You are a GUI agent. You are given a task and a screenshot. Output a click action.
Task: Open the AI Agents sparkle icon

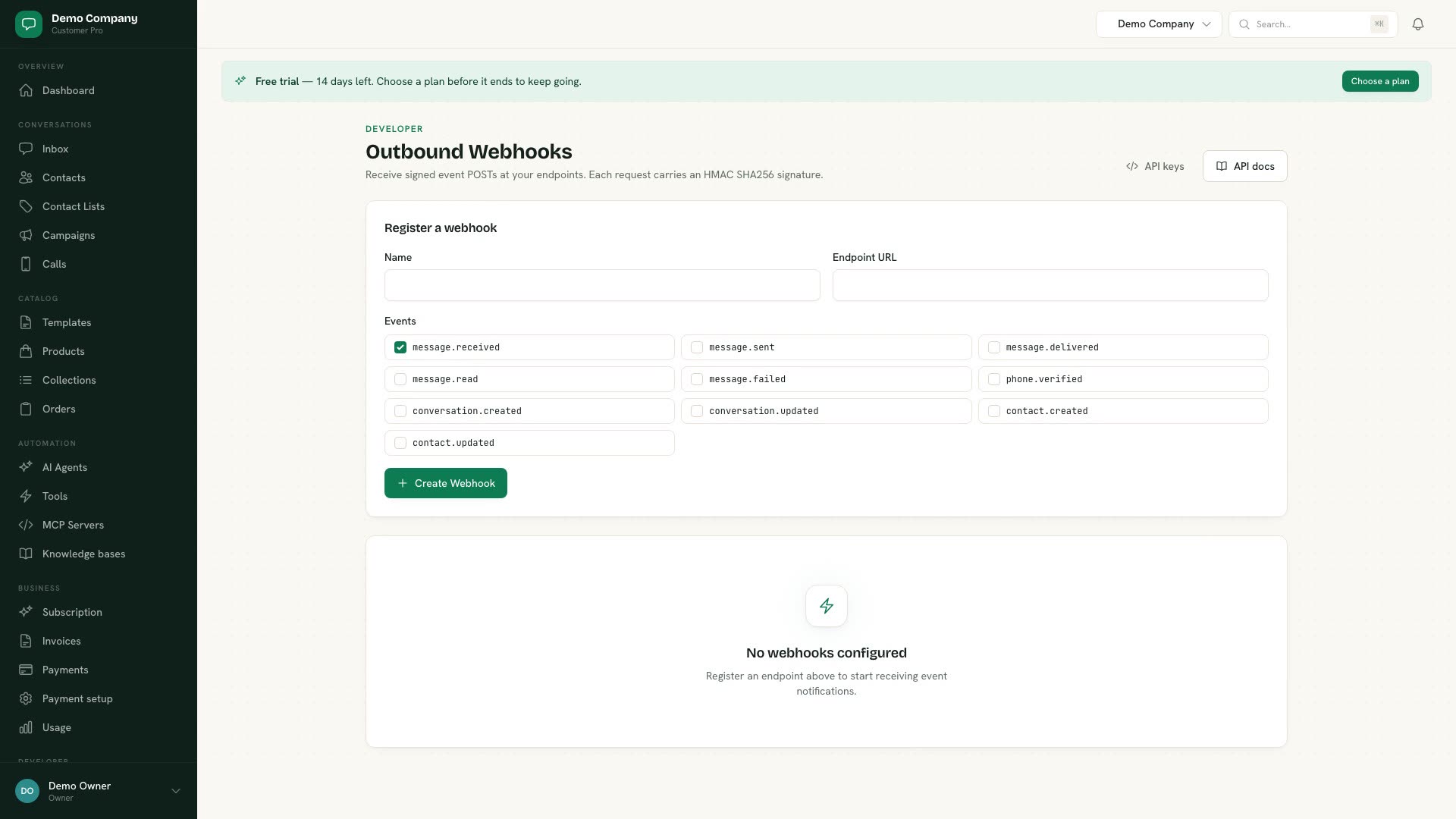point(26,467)
